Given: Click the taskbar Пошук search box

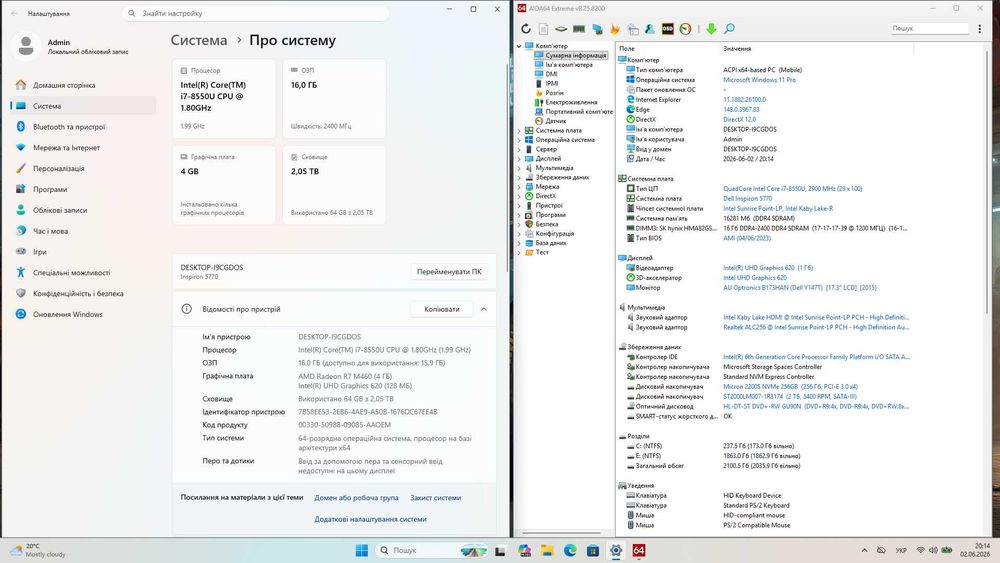Looking at the screenshot, I should (x=432, y=550).
